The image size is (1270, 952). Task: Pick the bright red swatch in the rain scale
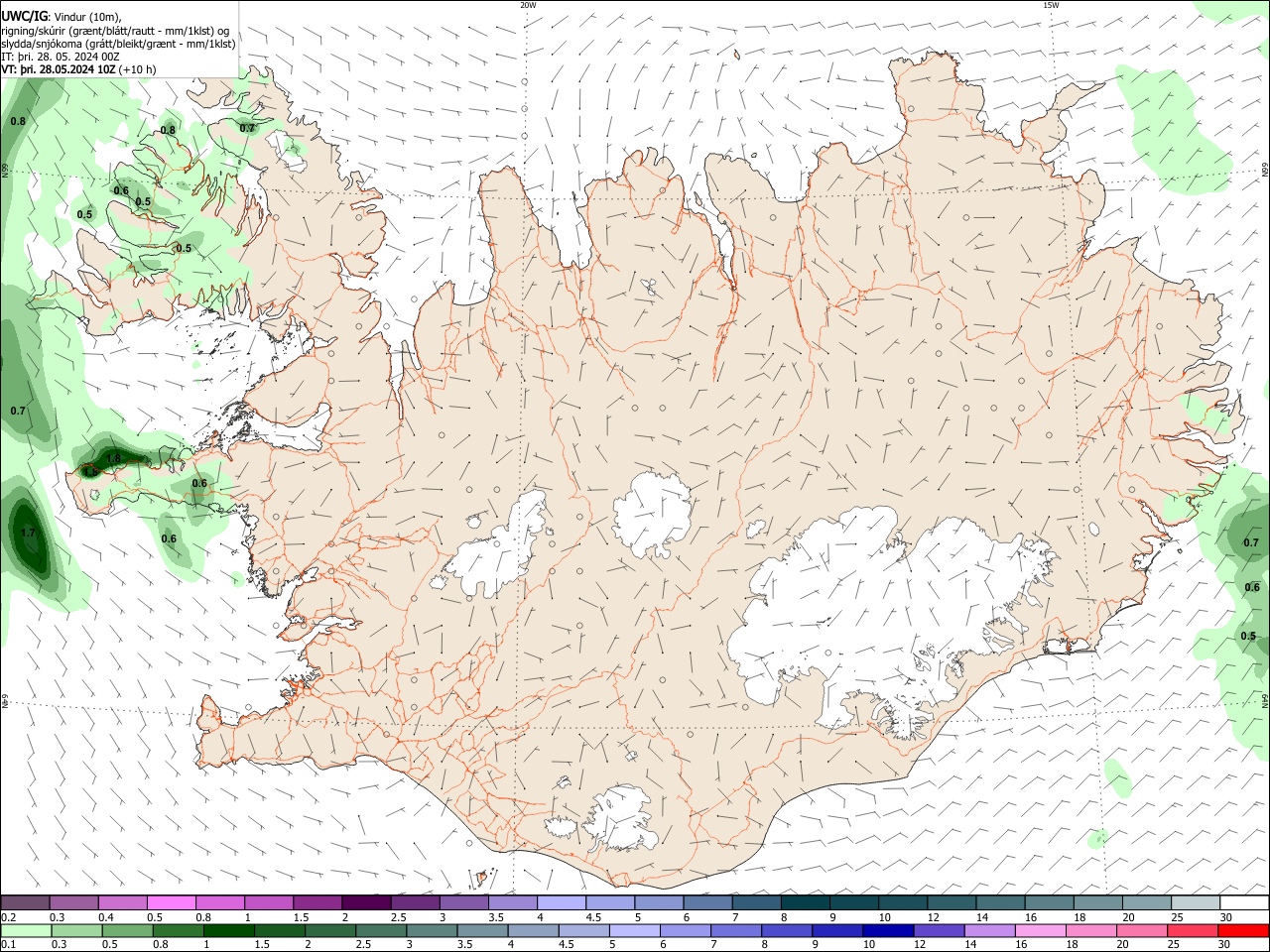(1244, 930)
